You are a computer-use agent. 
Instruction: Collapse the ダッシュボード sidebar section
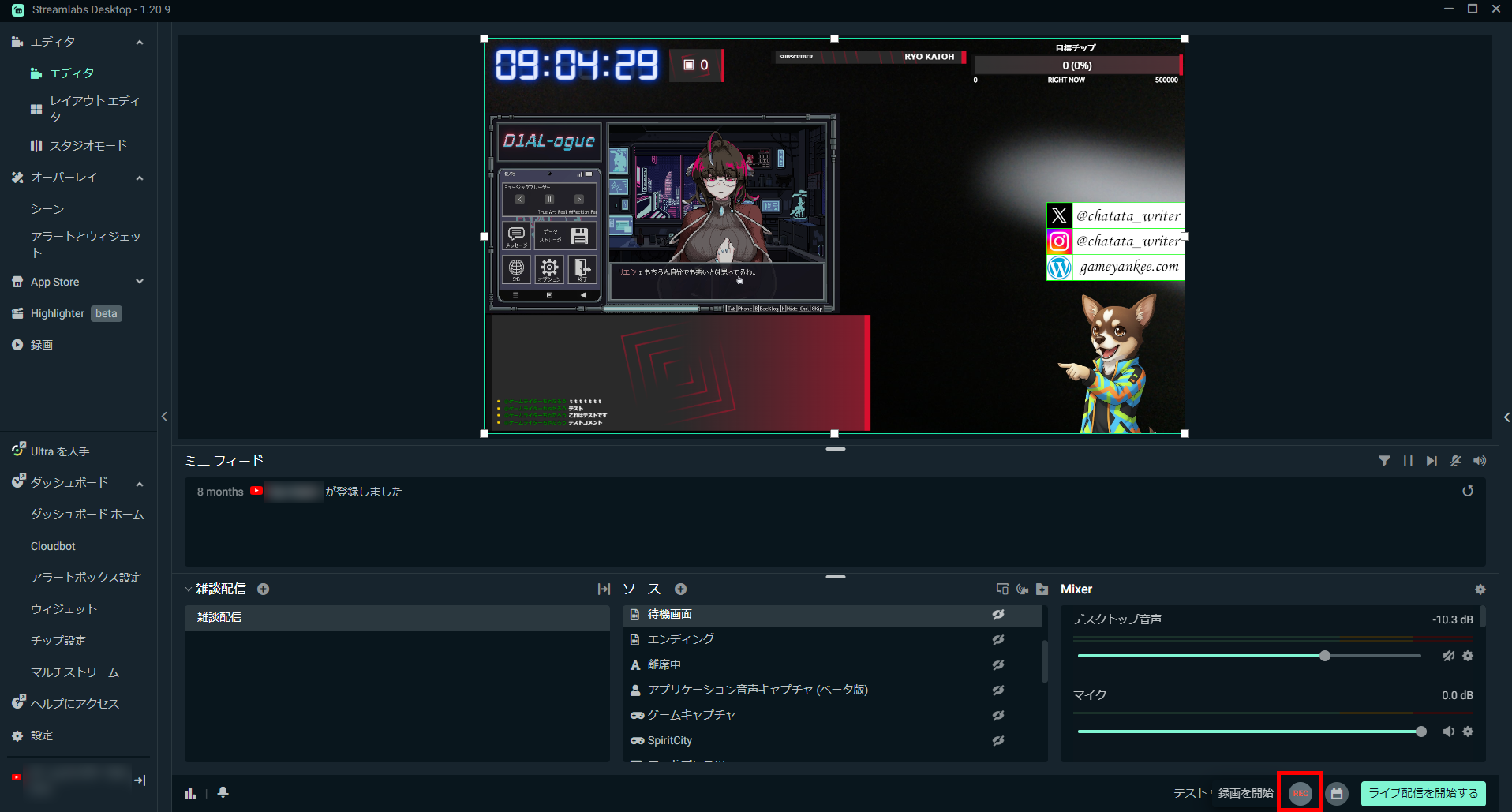(140, 483)
